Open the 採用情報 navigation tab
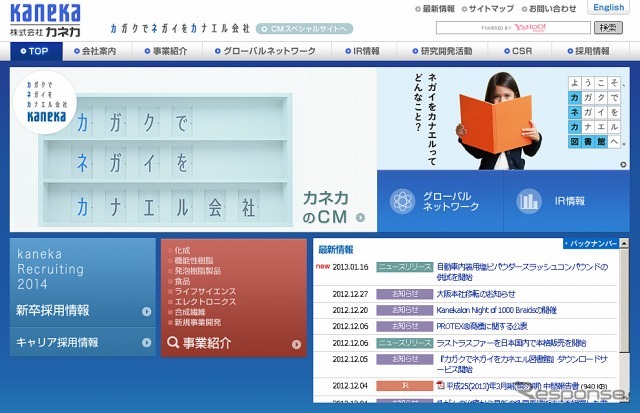Image resolution: width=640 pixels, height=413 pixels. 590,51
